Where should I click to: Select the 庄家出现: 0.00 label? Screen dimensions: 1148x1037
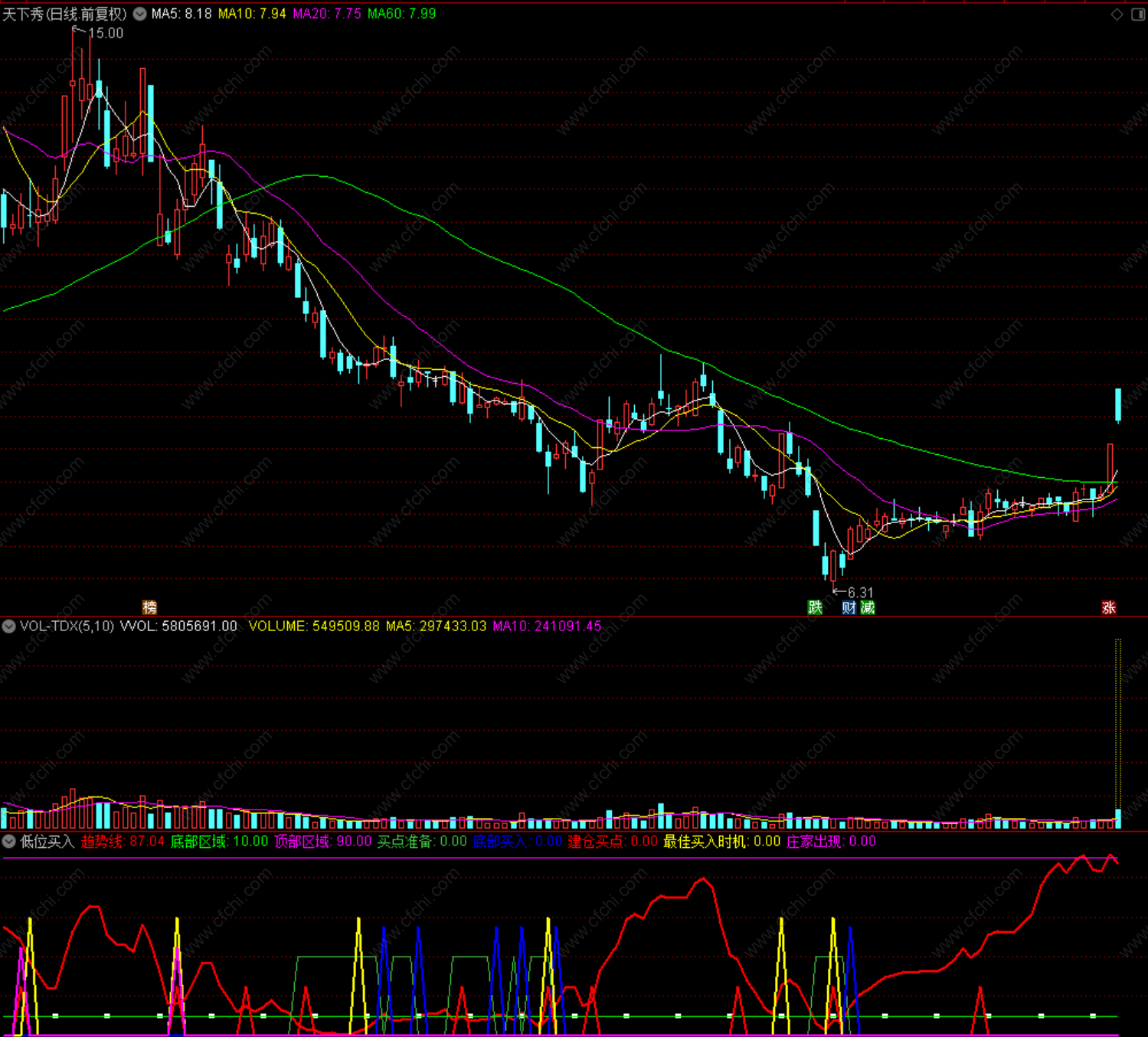(x=832, y=841)
